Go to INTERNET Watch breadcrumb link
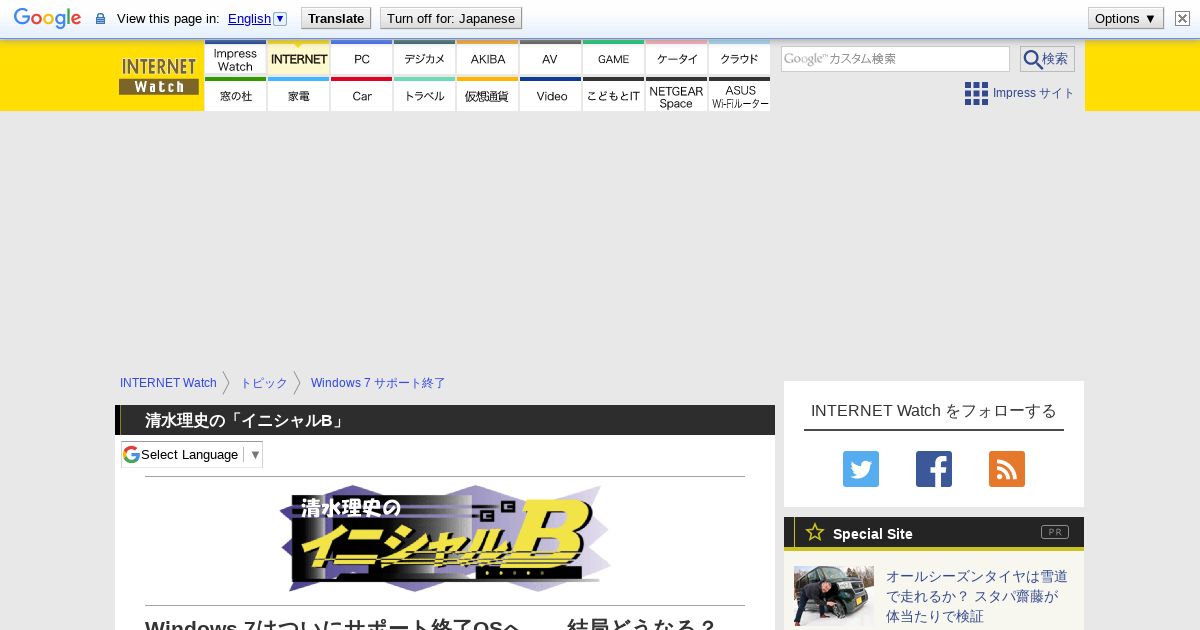 [168, 383]
